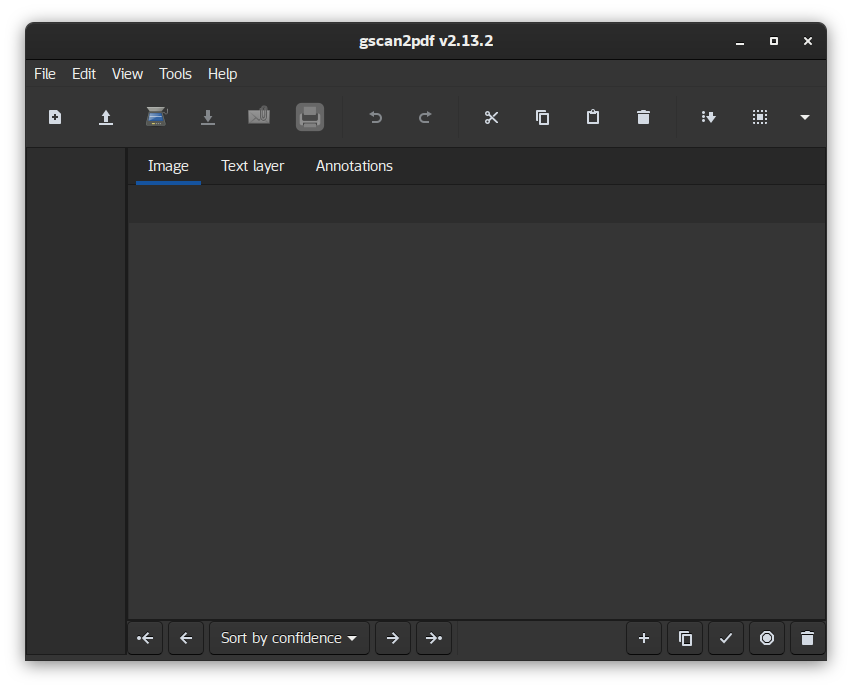
Task: Go to first text box arrow button
Action: click(145, 638)
